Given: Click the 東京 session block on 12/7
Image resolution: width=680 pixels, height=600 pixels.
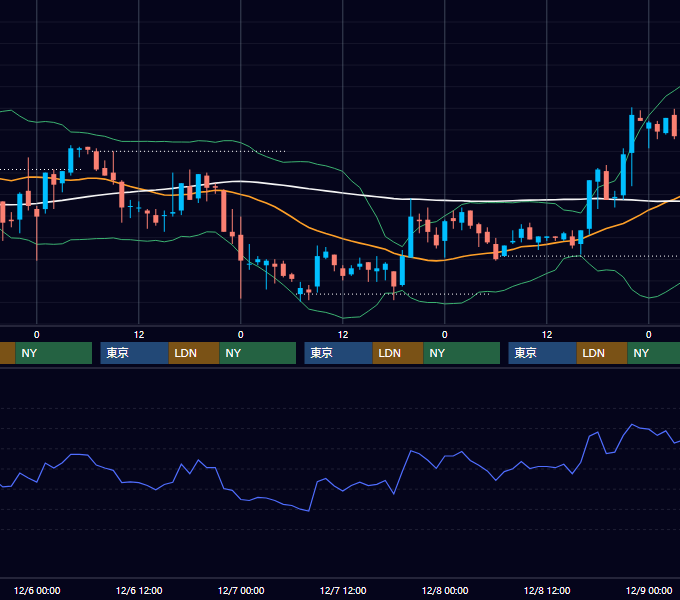Looking at the screenshot, I should pyautogui.click(x=338, y=353).
